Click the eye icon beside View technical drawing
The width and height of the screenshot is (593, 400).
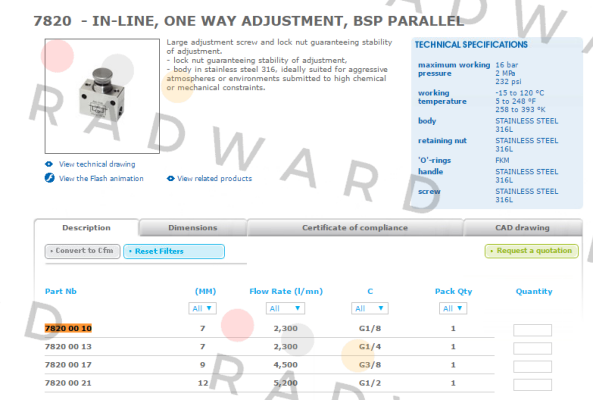point(49,164)
